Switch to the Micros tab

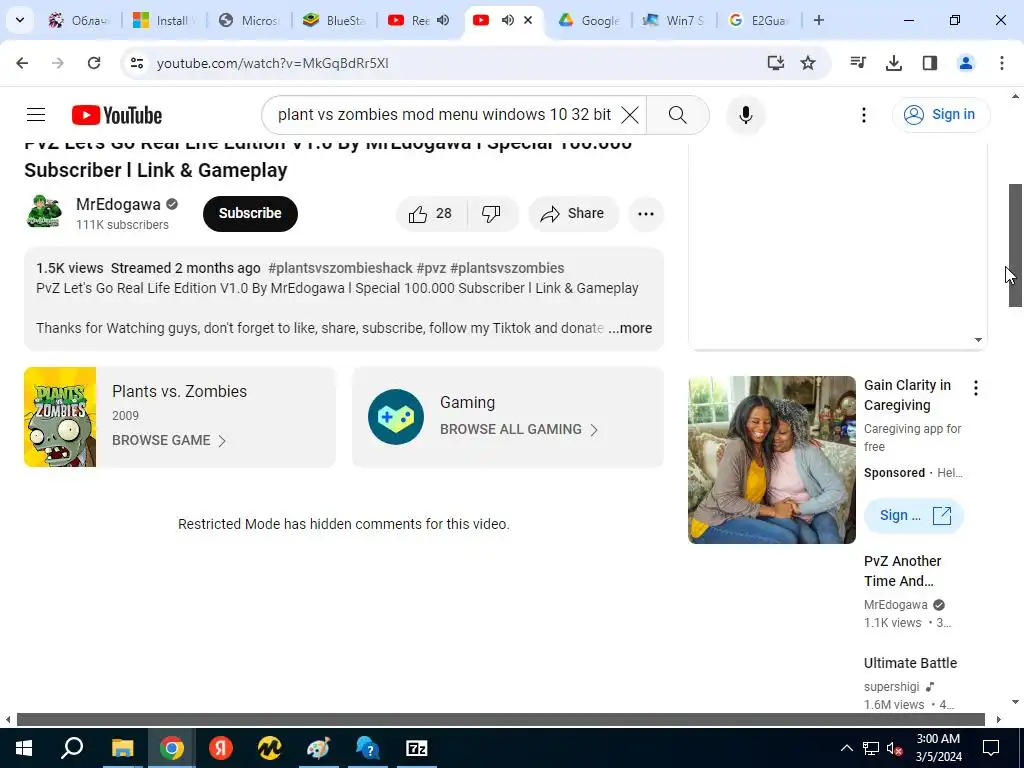tap(249, 20)
